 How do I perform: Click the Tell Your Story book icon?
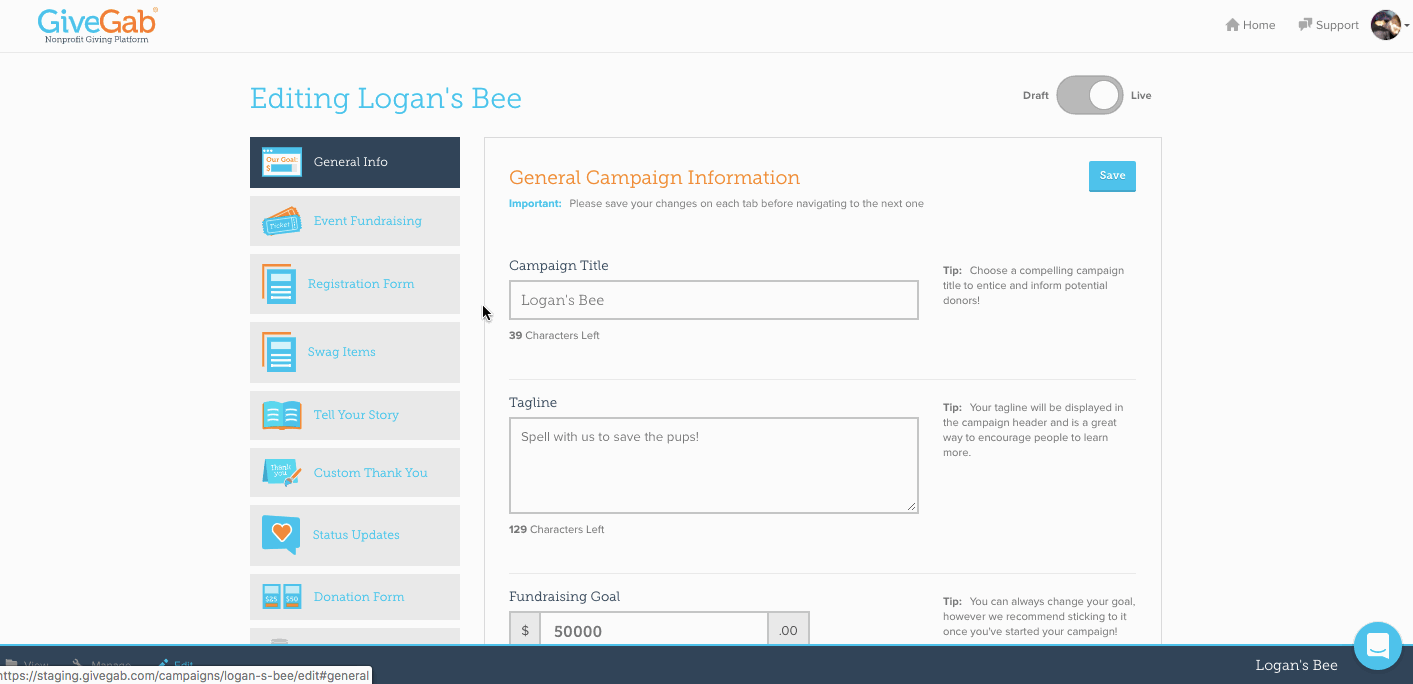pyautogui.click(x=282, y=415)
